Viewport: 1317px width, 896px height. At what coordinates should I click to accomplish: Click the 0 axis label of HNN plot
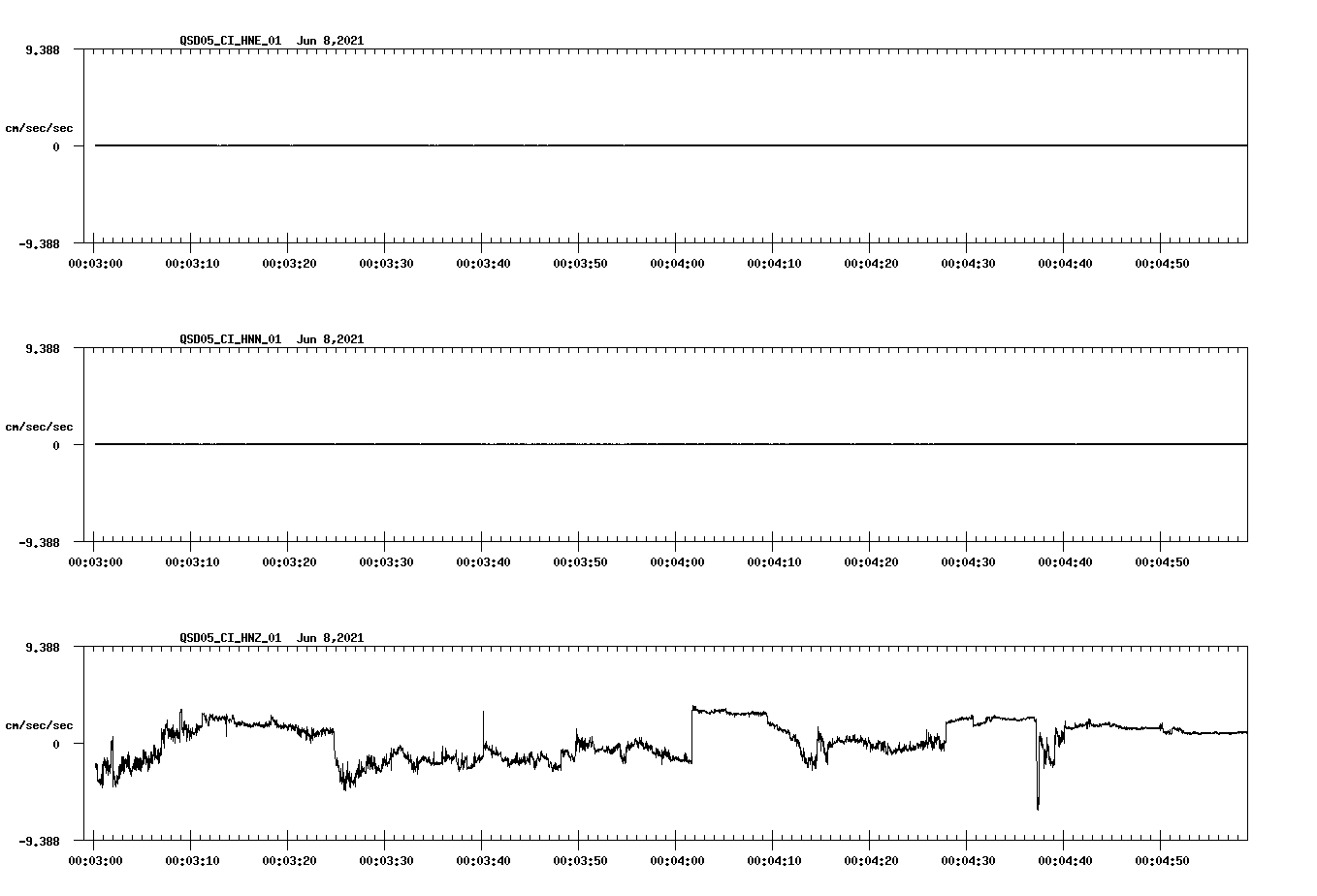point(56,445)
